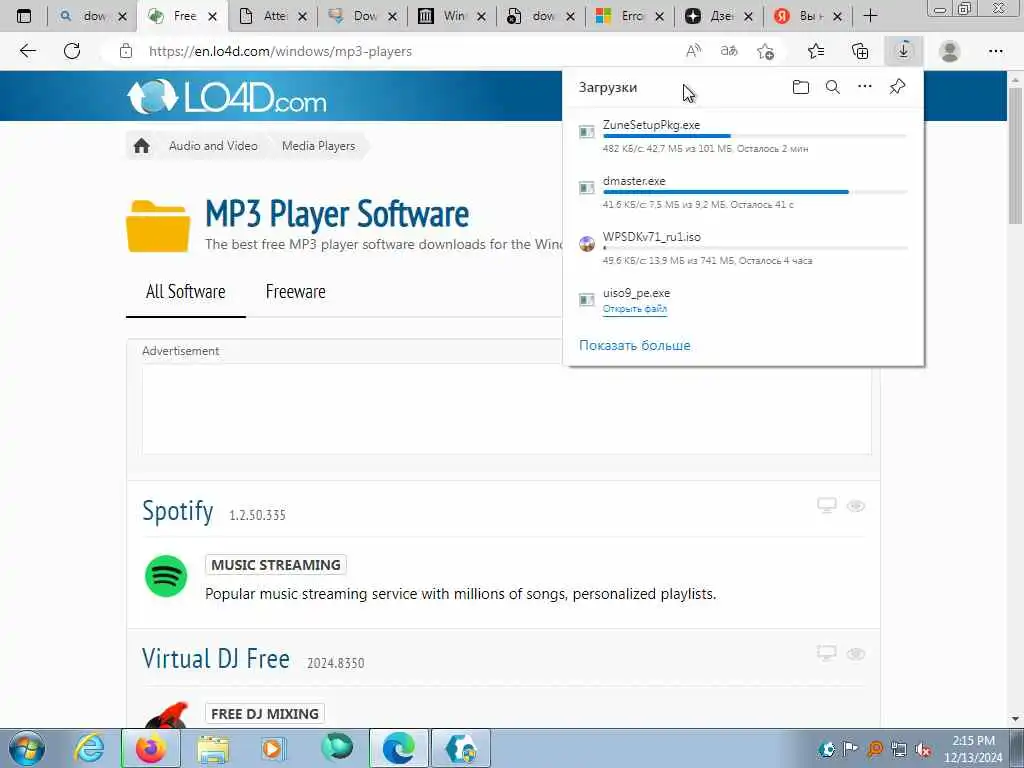Viewport: 1024px width, 768px height.
Task: Select the WPSDKv71_ru1.iso download file name
Action: click(652, 237)
